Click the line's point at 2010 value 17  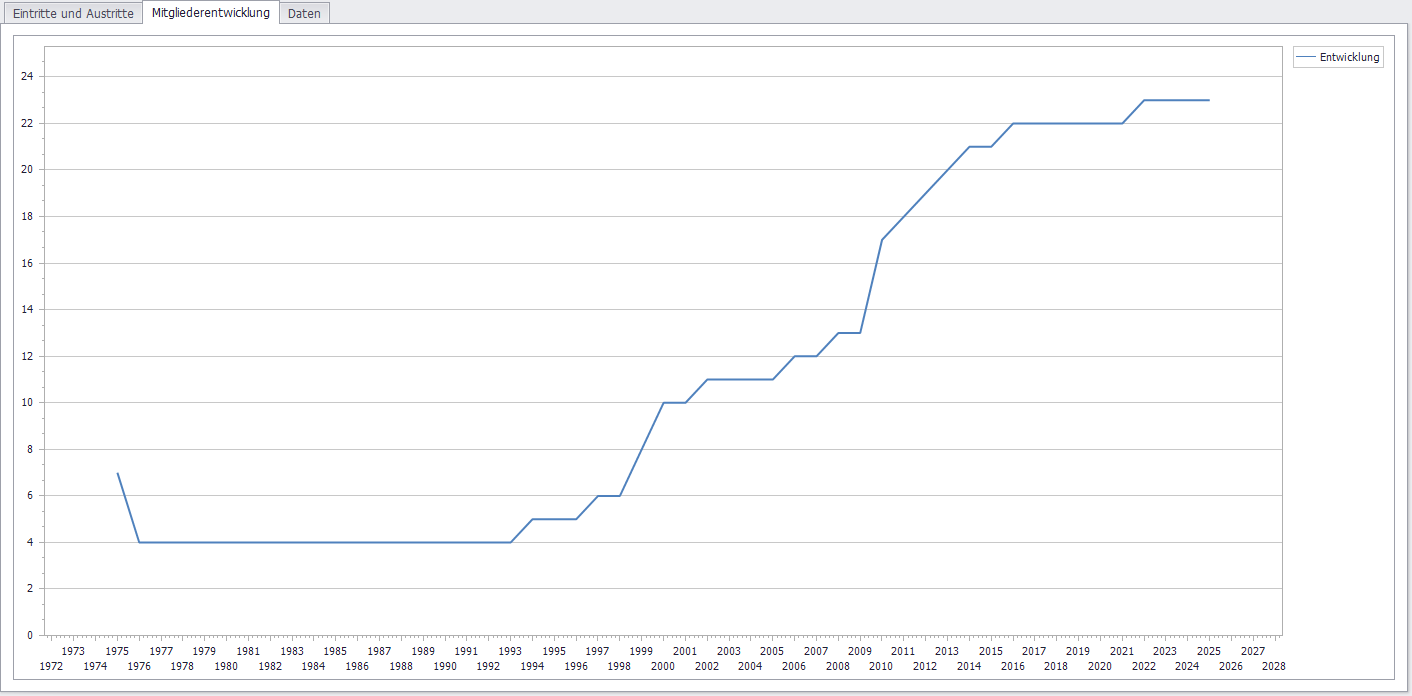click(881, 240)
